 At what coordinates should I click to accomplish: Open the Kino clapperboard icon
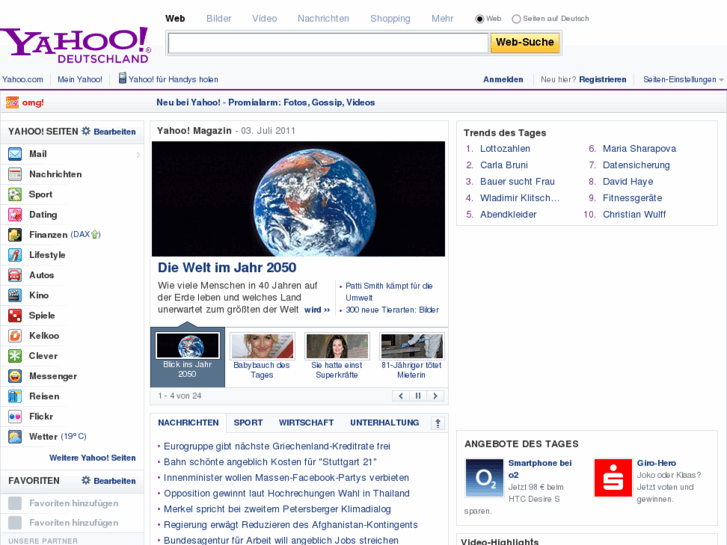click(x=15, y=295)
